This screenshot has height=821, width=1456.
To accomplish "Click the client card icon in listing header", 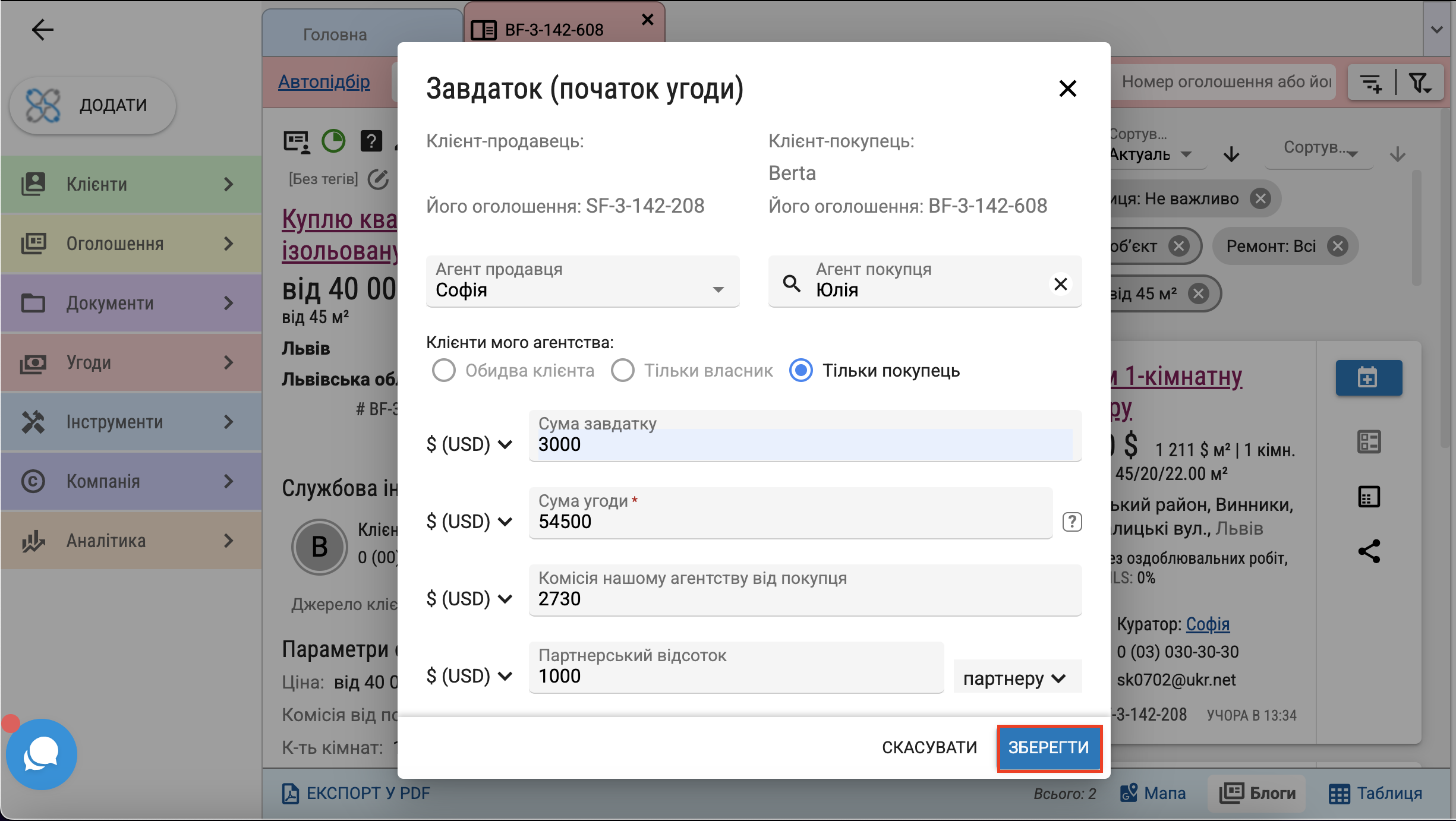I will (297, 142).
